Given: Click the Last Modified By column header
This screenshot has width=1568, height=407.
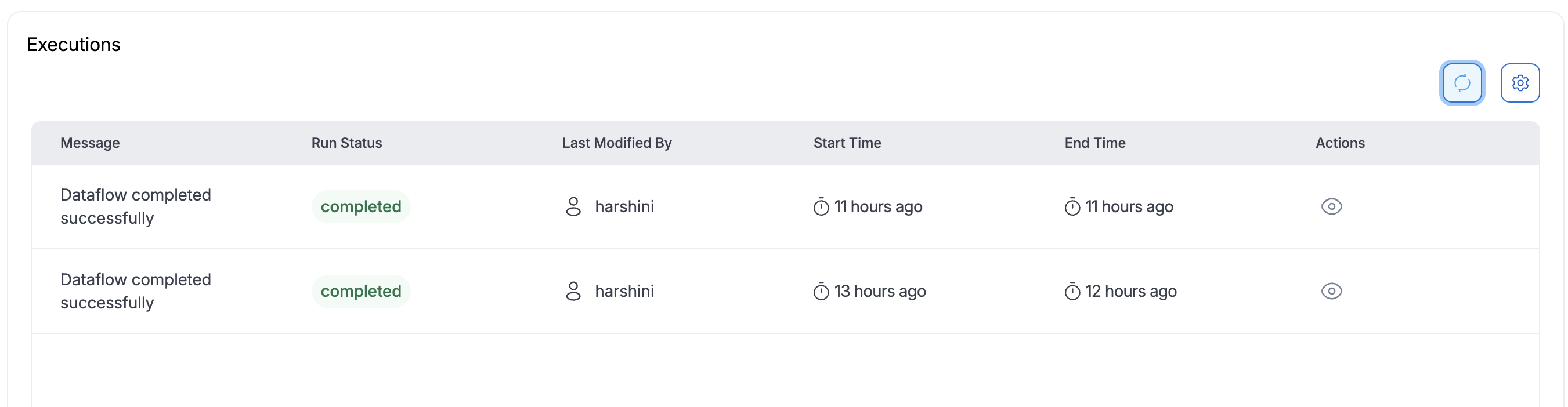Looking at the screenshot, I should coord(617,143).
